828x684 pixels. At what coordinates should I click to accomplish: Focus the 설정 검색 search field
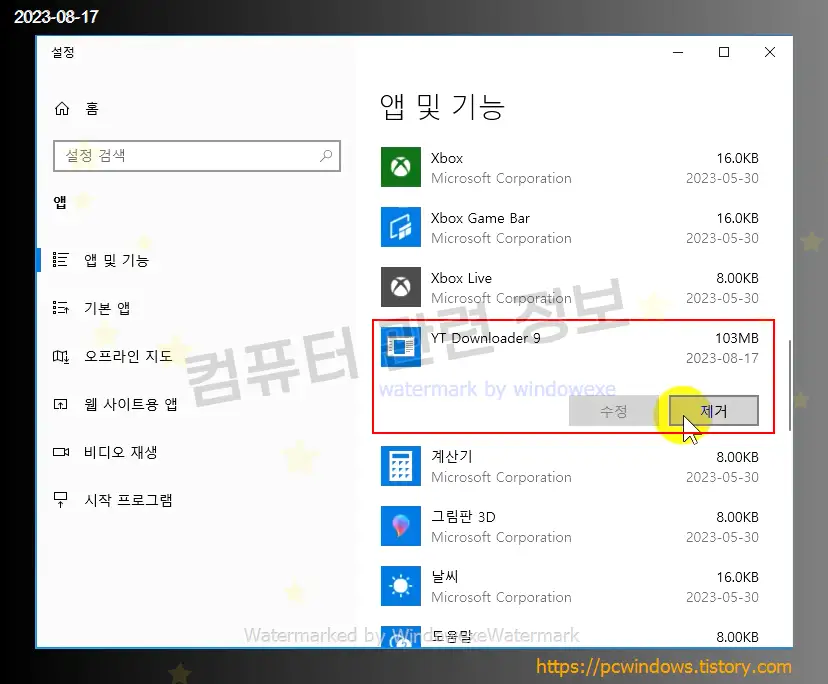(196, 156)
